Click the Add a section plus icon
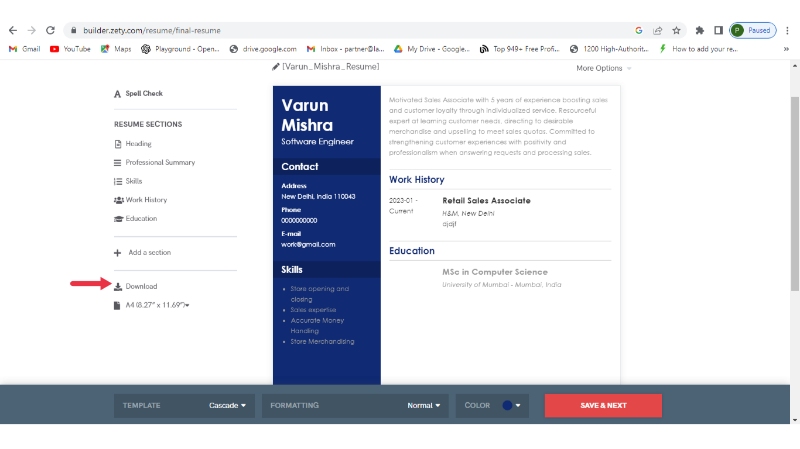 tap(118, 253)
